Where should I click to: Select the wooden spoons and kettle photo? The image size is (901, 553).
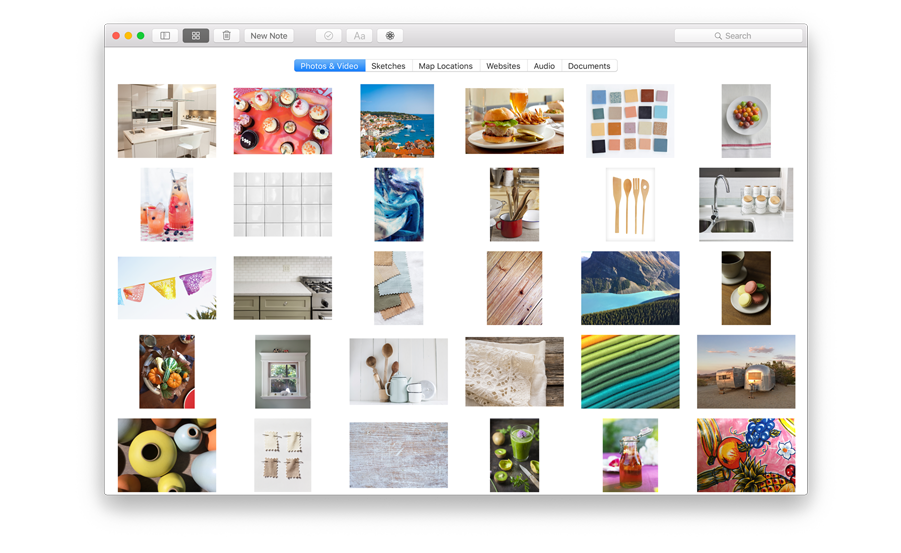(399, 372)
